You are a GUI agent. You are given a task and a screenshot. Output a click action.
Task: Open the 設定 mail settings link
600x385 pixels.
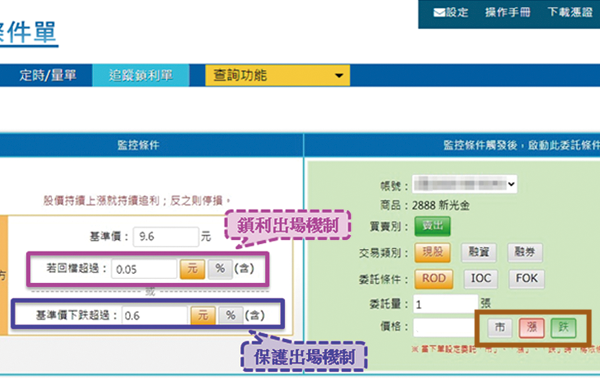[450, 13]
